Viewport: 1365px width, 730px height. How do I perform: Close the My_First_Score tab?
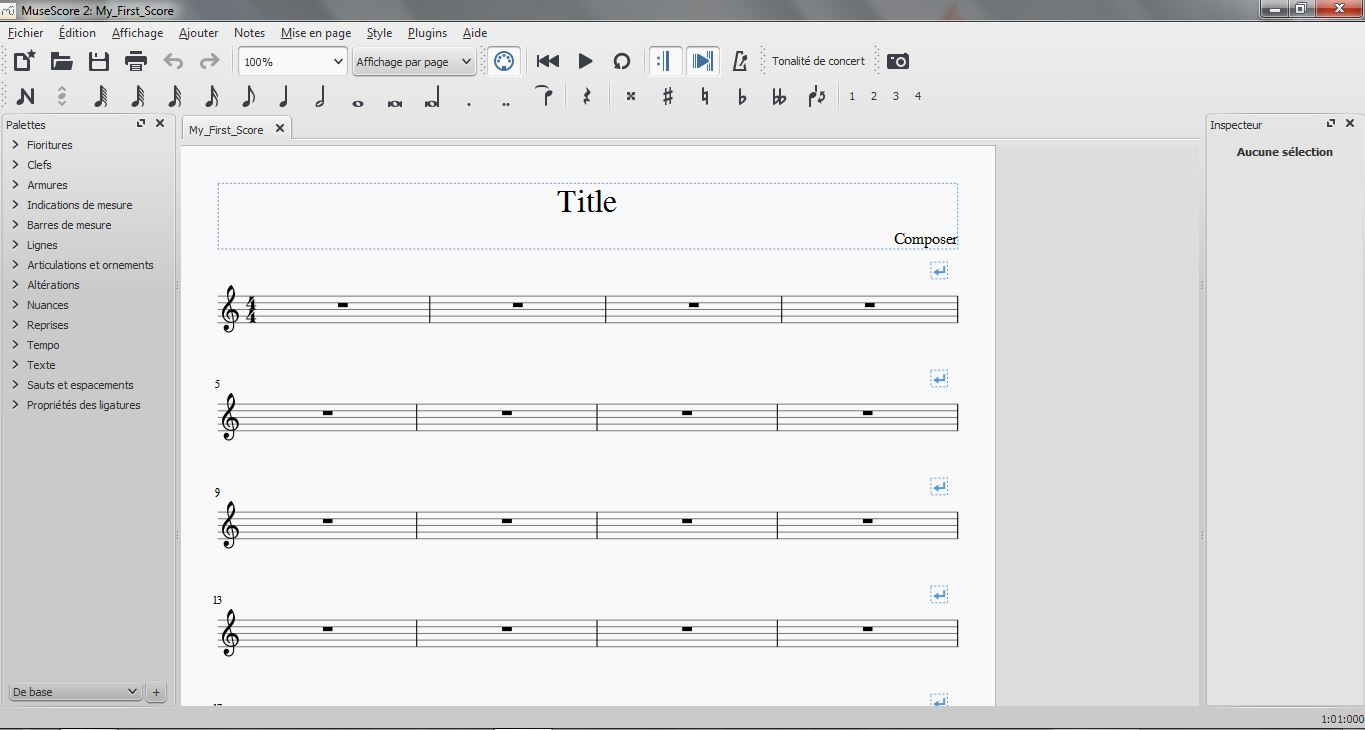coord(280,129)
